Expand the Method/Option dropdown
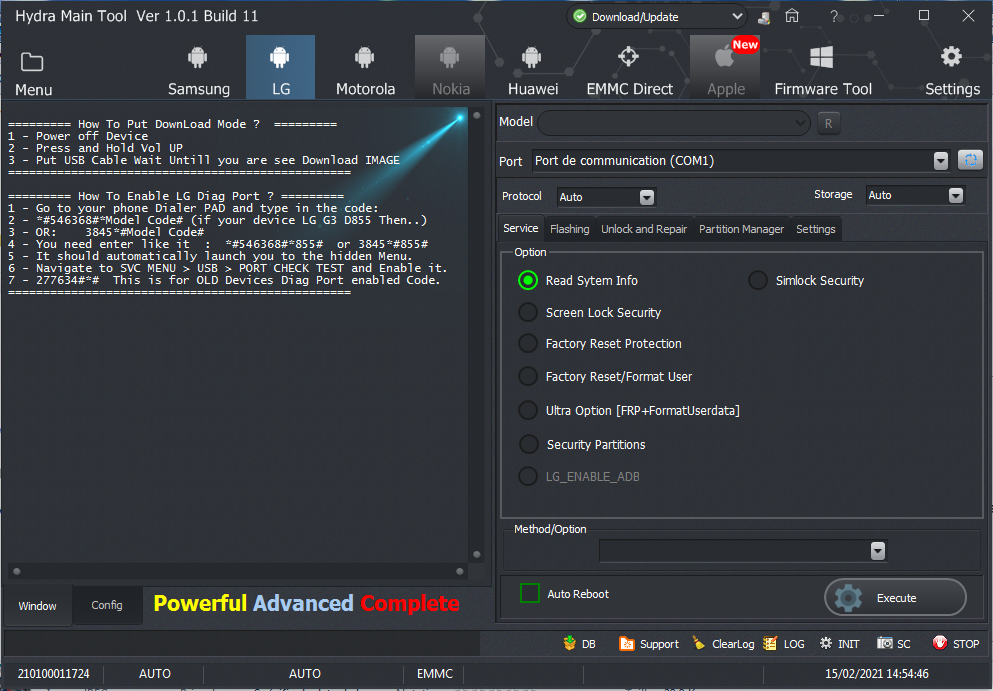Image resolution: width=993 pixels, height=691 pixels. (878, 551)
